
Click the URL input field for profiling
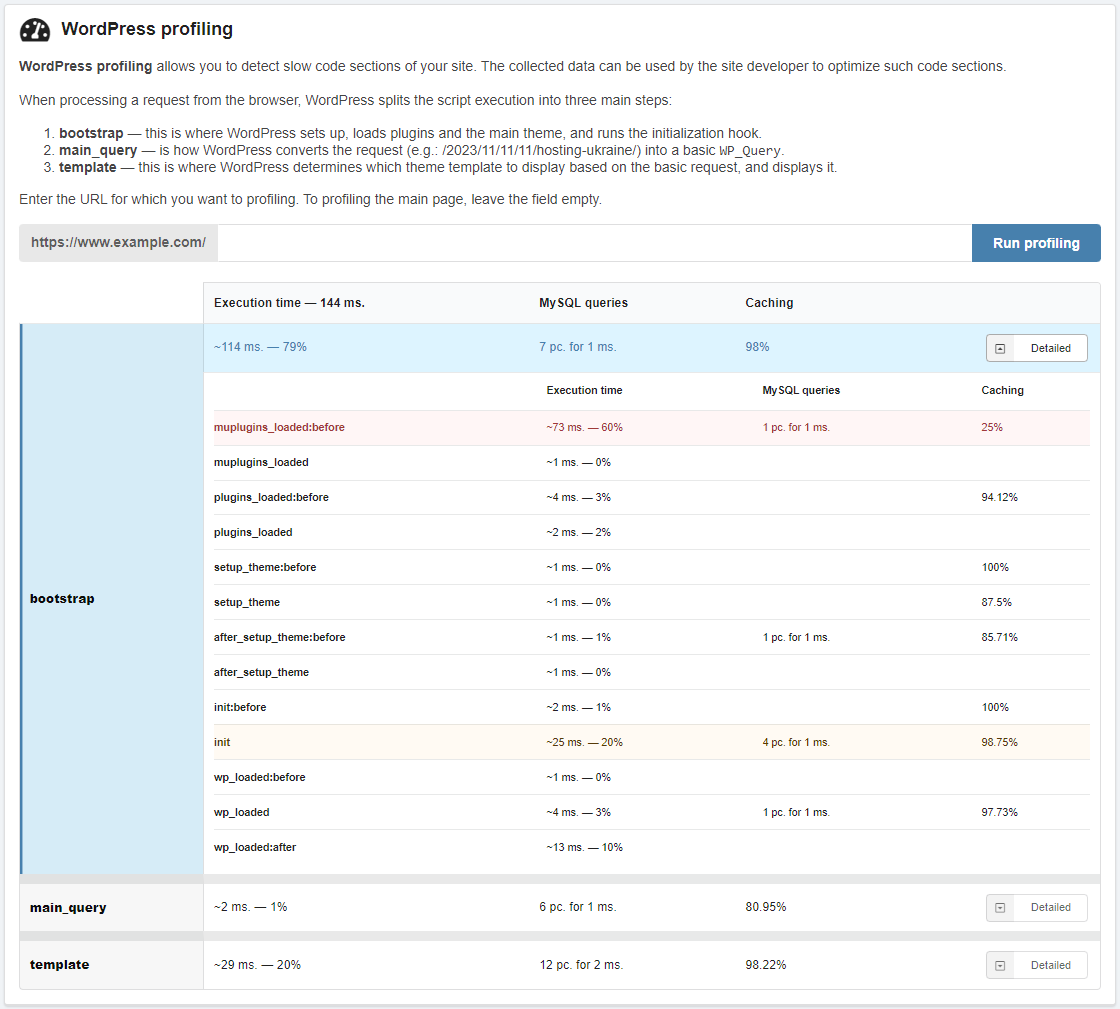(594, 243)
